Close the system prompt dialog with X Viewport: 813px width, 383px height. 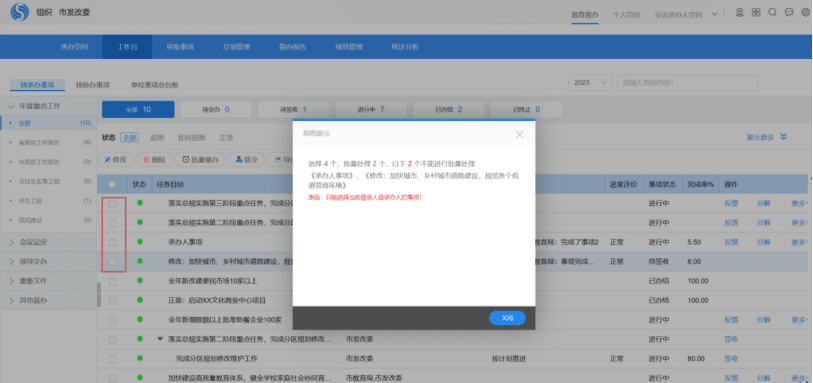520,135
